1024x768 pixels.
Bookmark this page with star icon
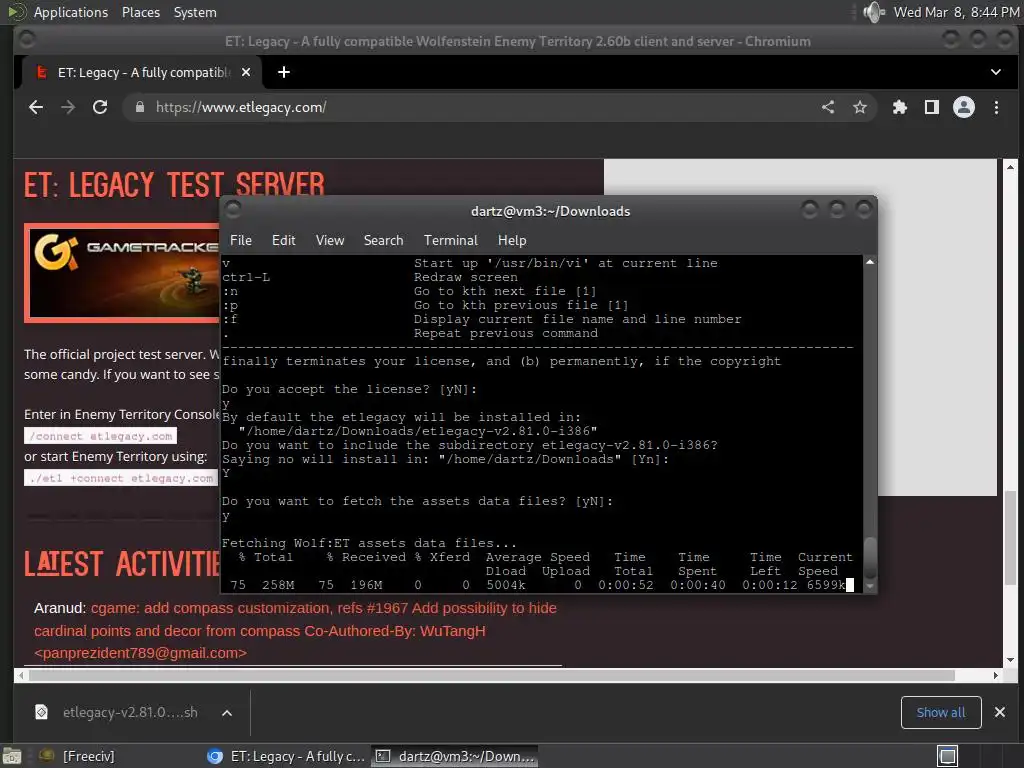pos(860,107)
